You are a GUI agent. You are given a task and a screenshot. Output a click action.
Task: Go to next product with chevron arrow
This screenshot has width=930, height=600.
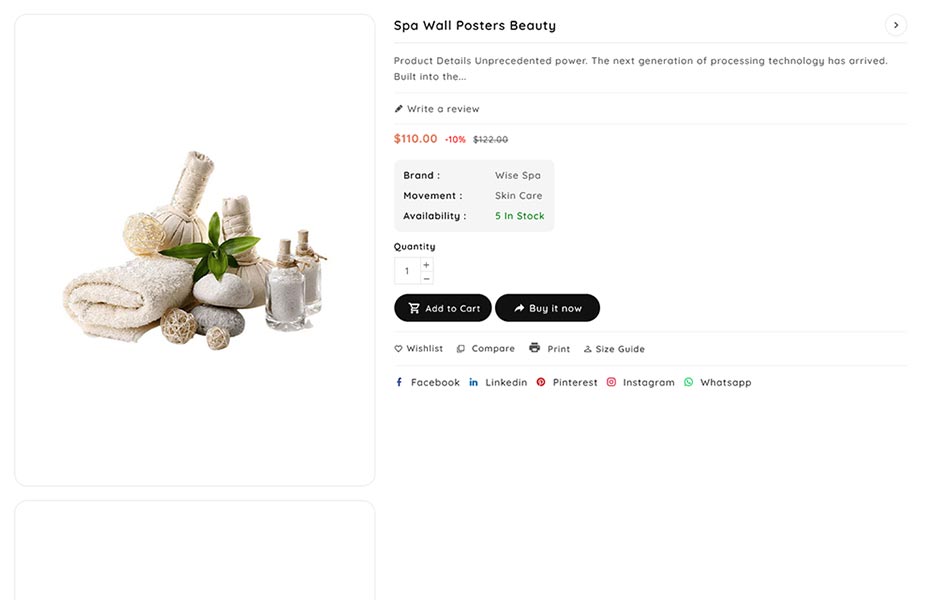tap(896, 25)
